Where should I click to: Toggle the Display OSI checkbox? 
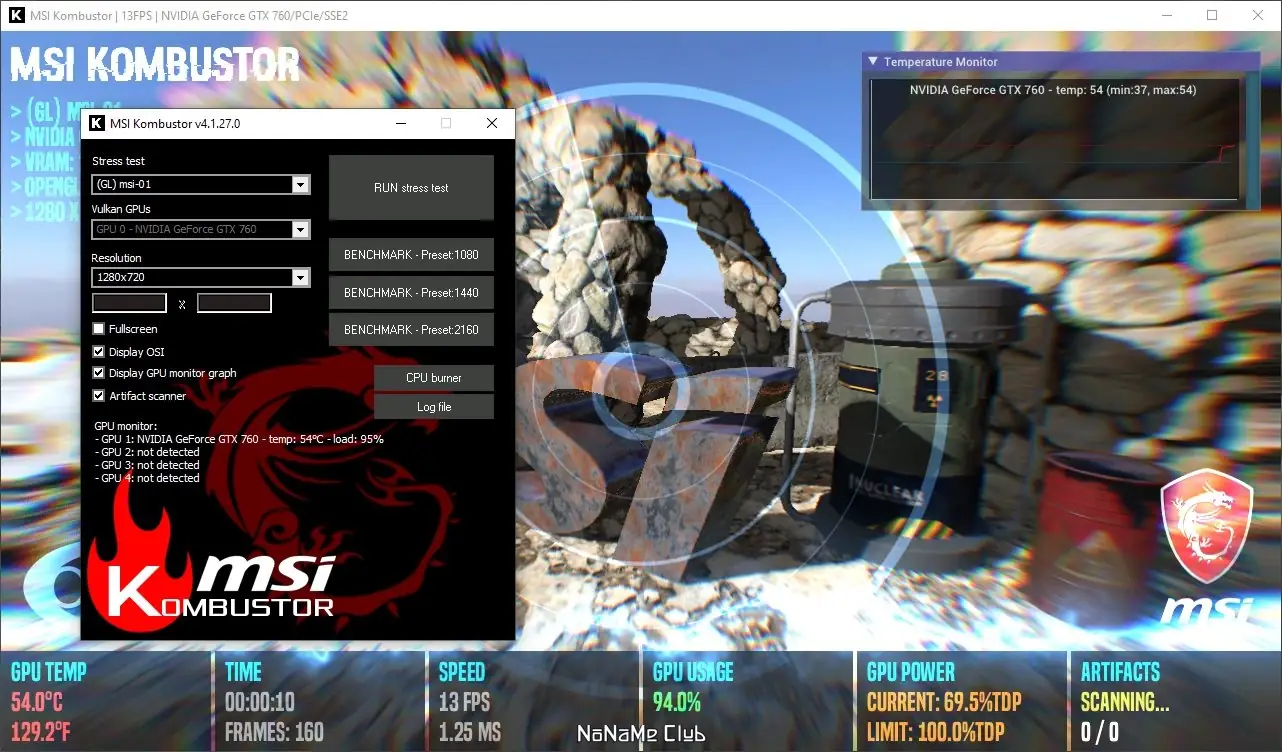(98, 352)
